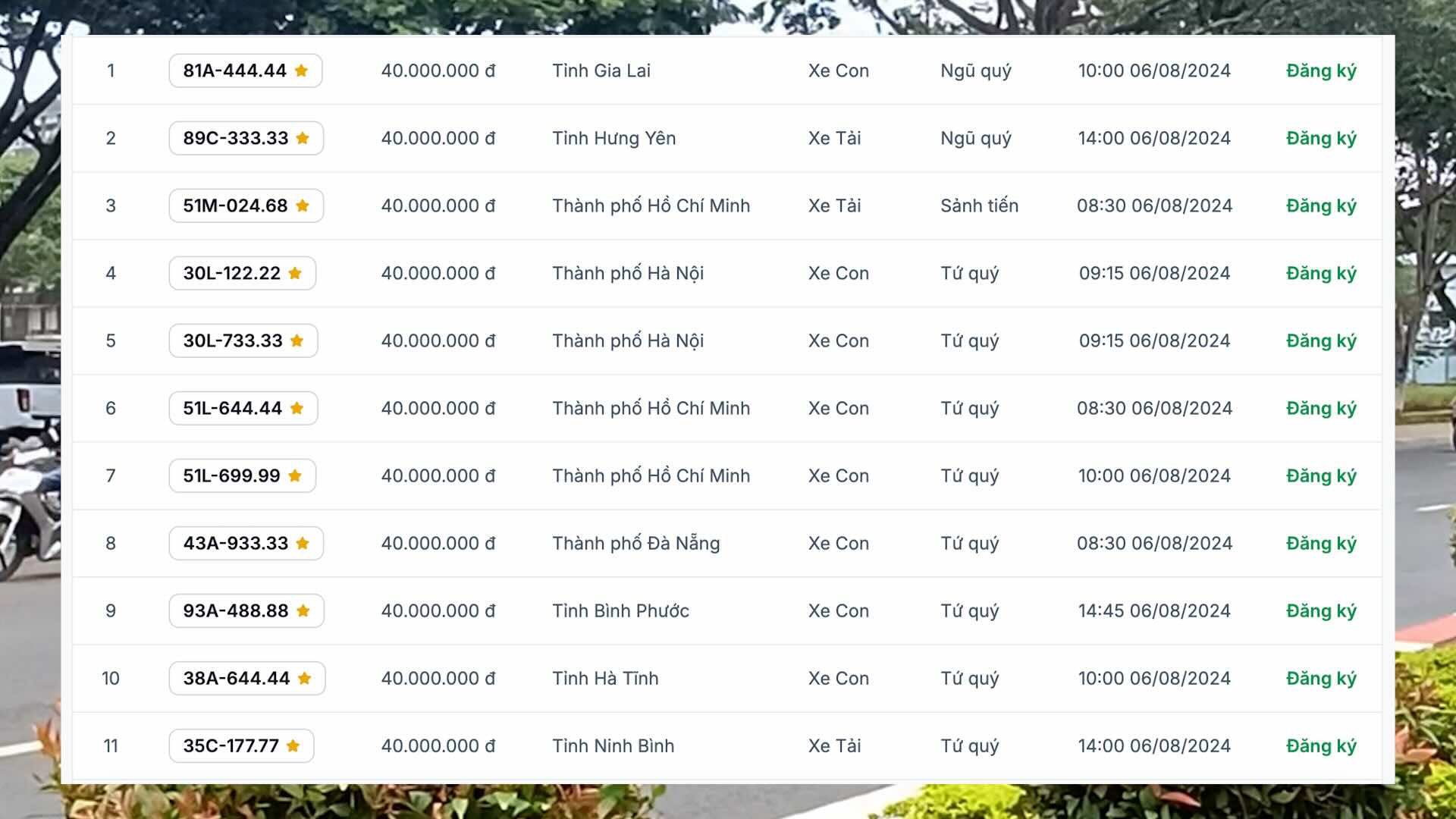The width and height of the screenshot is (1456, 819).
Task: Toggle the favorite star on plate 38A-644.44
Action: (303, 678)
